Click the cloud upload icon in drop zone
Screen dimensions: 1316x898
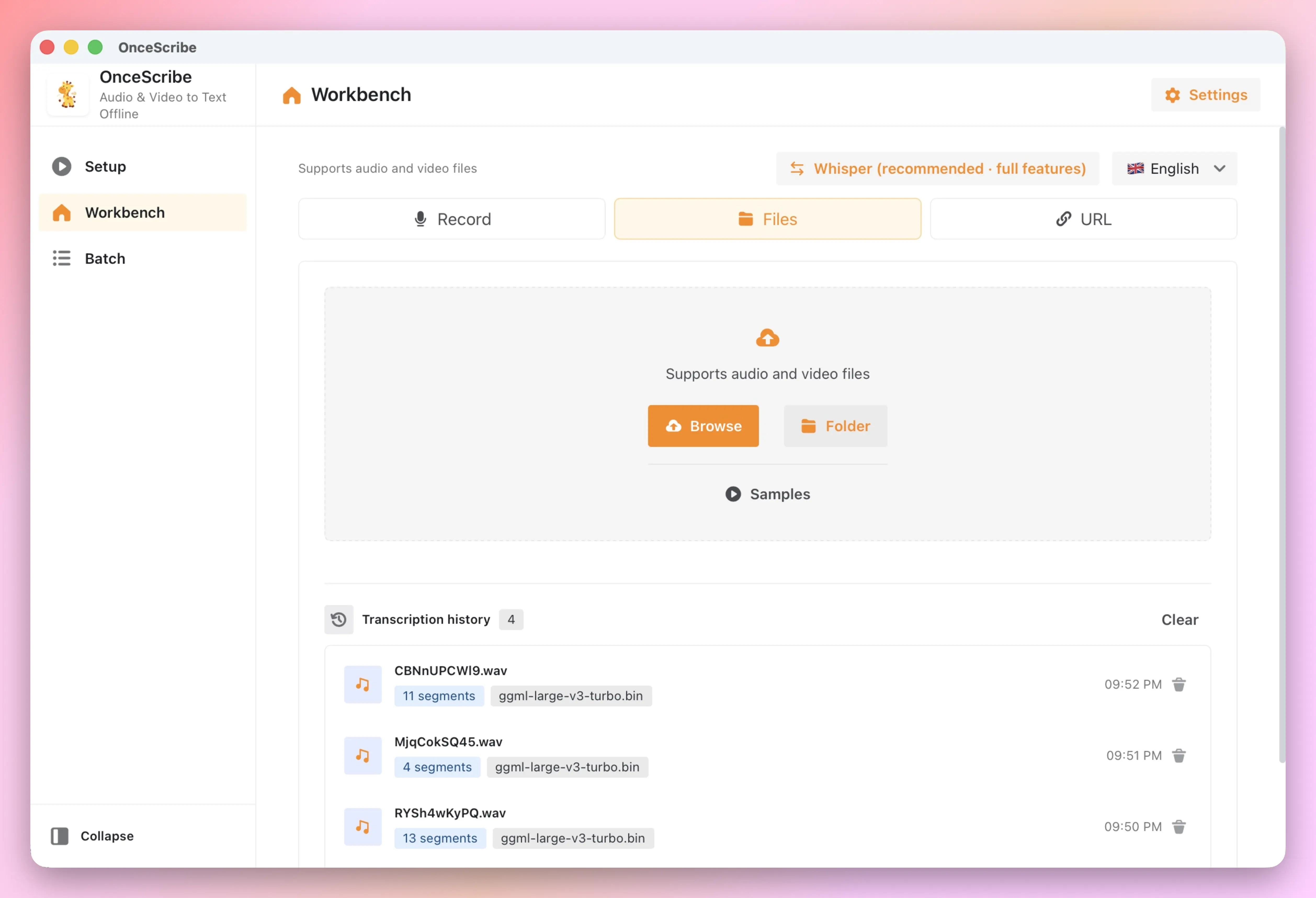pyautogui.click(x=767, y=338)
